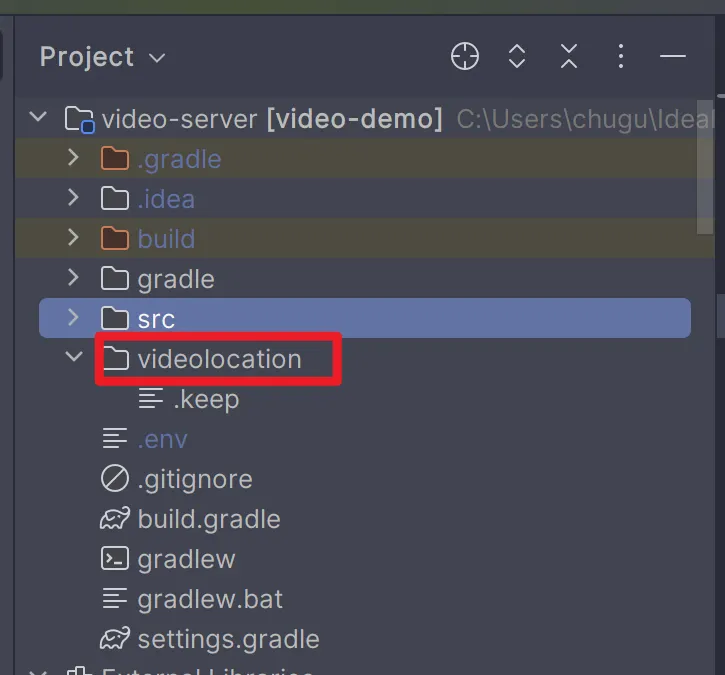Click the build.gradle elephant icon
725x675 pixels.
coord(116,519)
